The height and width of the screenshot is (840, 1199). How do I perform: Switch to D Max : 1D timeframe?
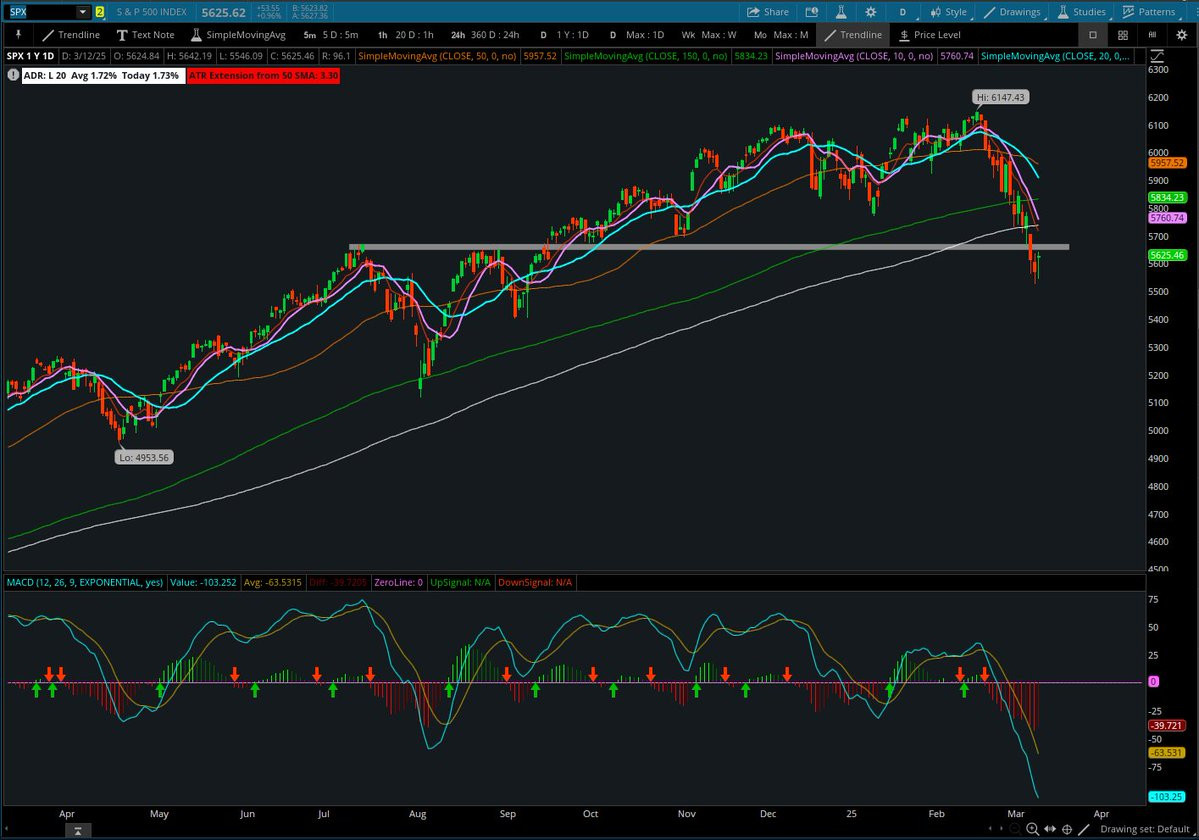click(636, 34)
